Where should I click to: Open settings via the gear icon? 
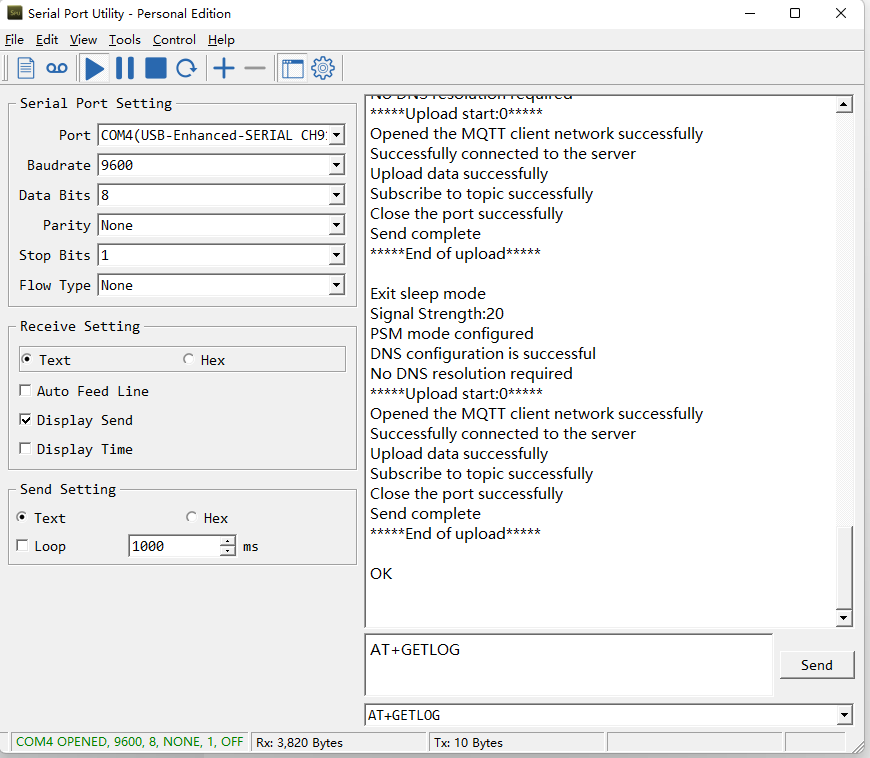[323, 68]
